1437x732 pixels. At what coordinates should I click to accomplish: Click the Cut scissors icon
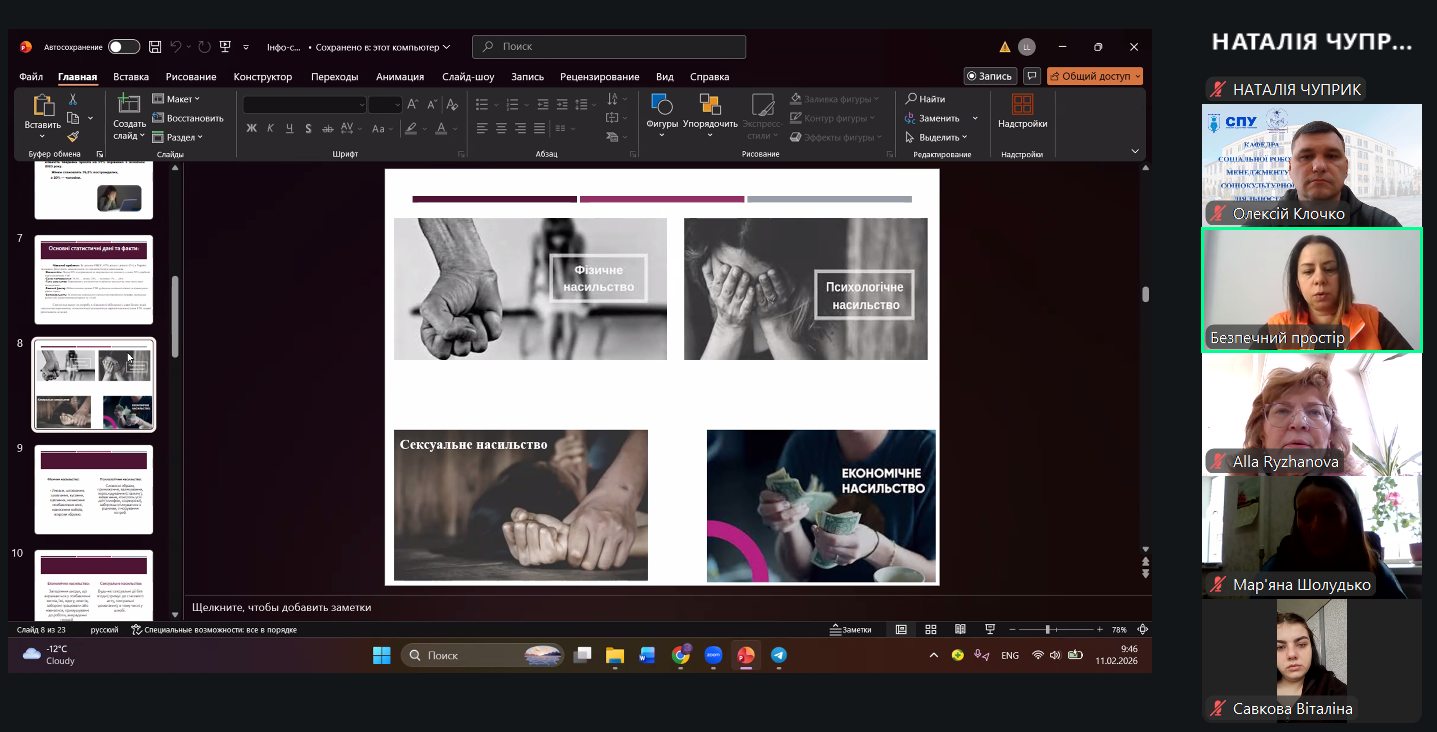coord(73,99)
